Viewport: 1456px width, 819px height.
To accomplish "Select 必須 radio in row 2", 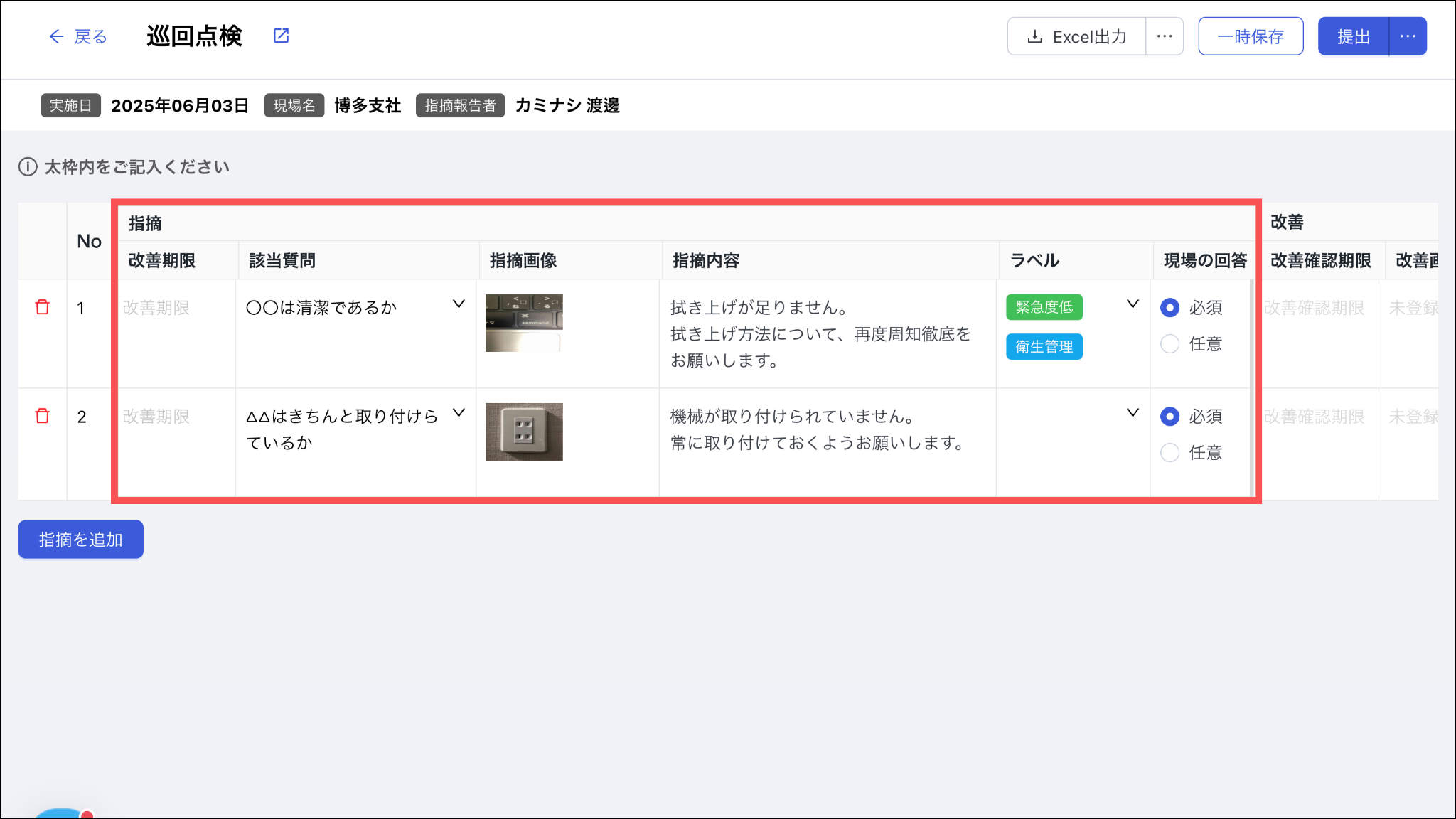I will tap(1169, 417).
